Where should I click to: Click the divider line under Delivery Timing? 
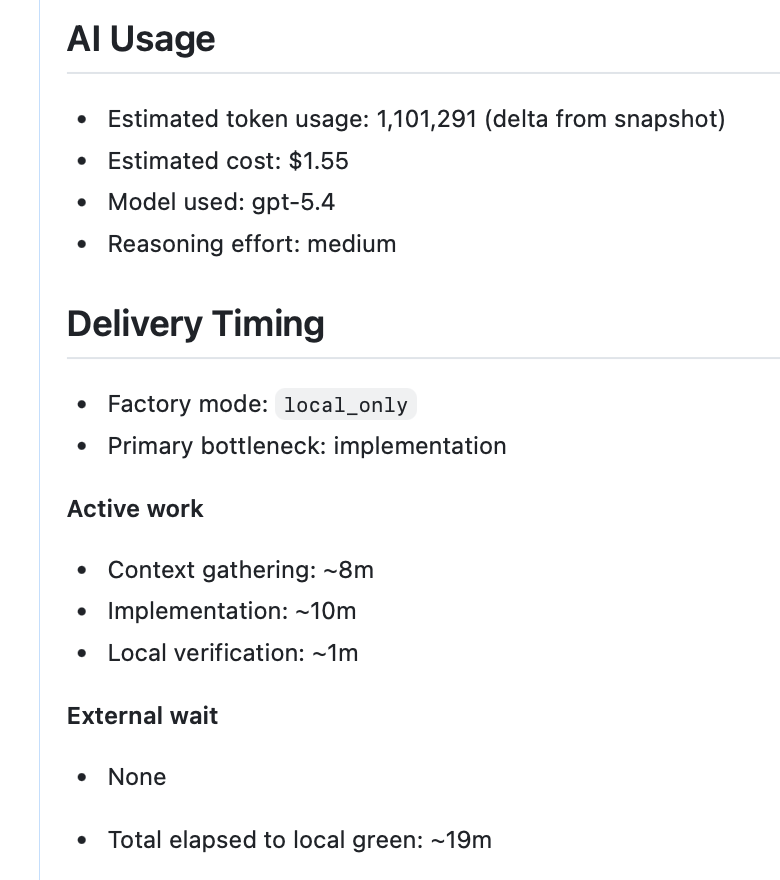tap(420, 358)
